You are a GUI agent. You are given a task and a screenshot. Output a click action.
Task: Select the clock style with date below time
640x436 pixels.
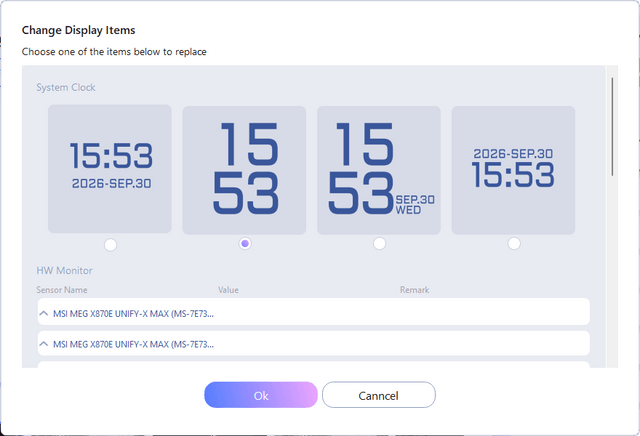110,169
